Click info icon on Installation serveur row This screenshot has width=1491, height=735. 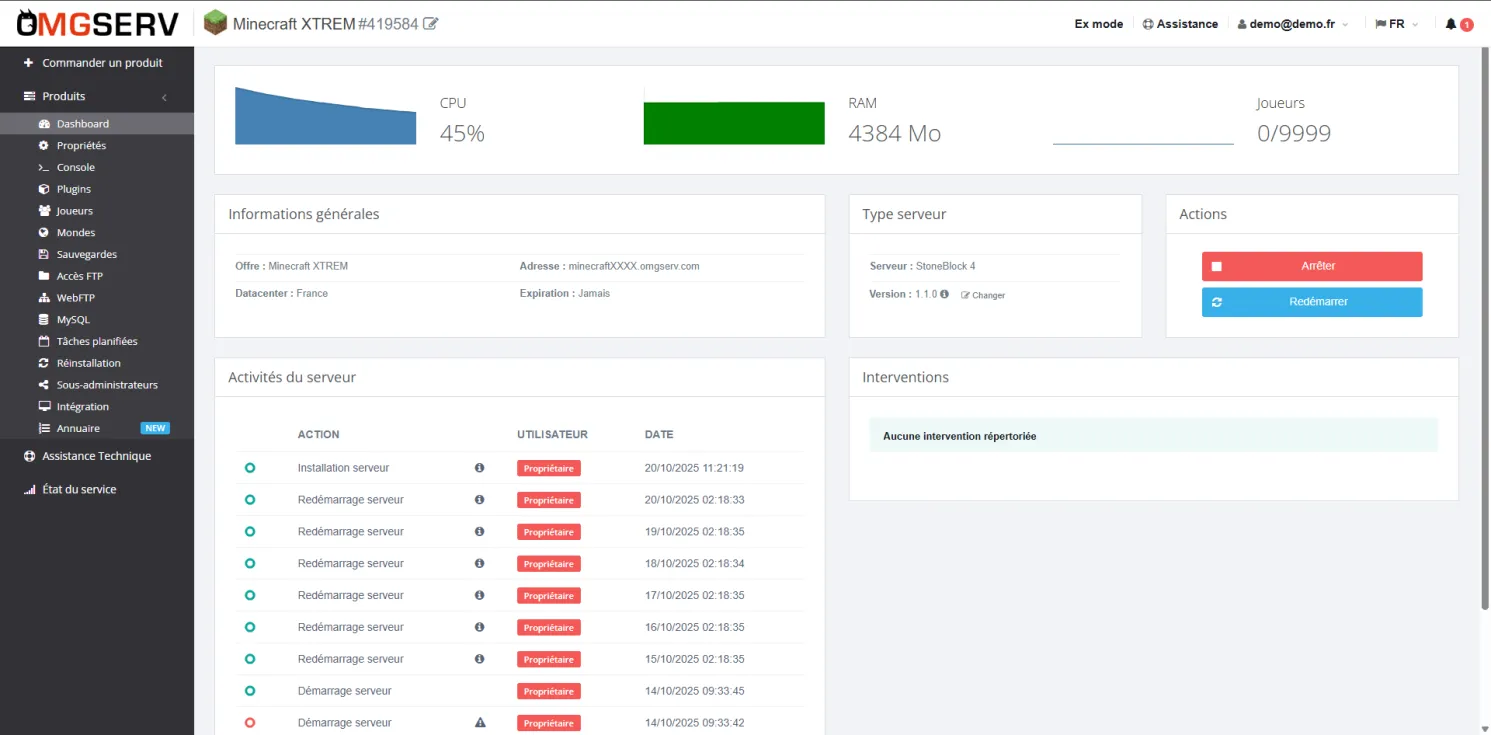point(479,468)
